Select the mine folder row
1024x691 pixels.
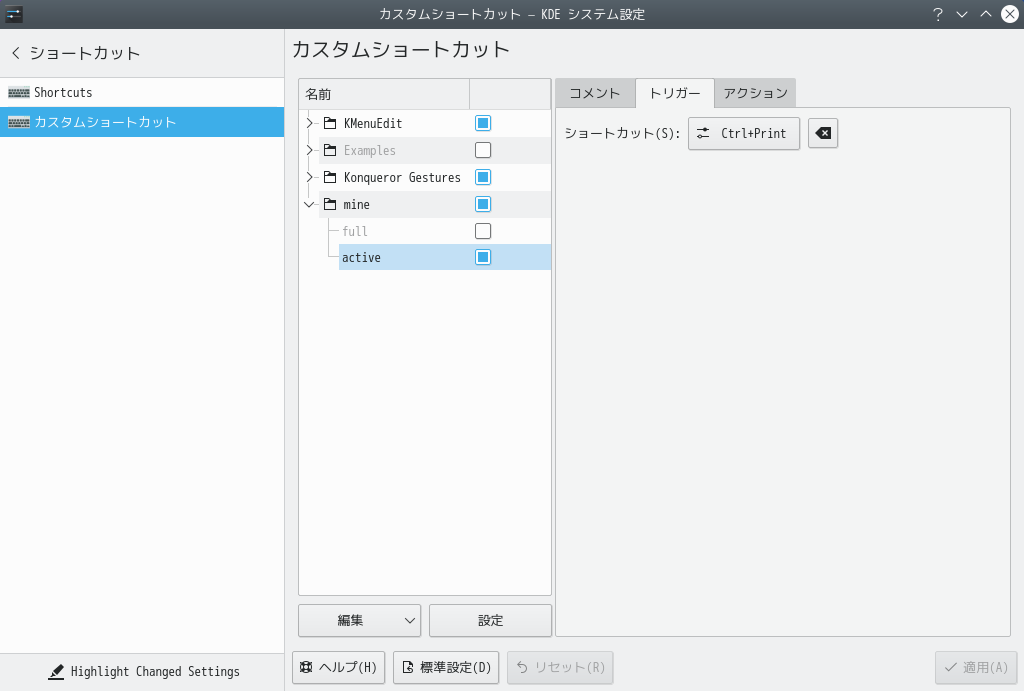[x=434, y=204]
